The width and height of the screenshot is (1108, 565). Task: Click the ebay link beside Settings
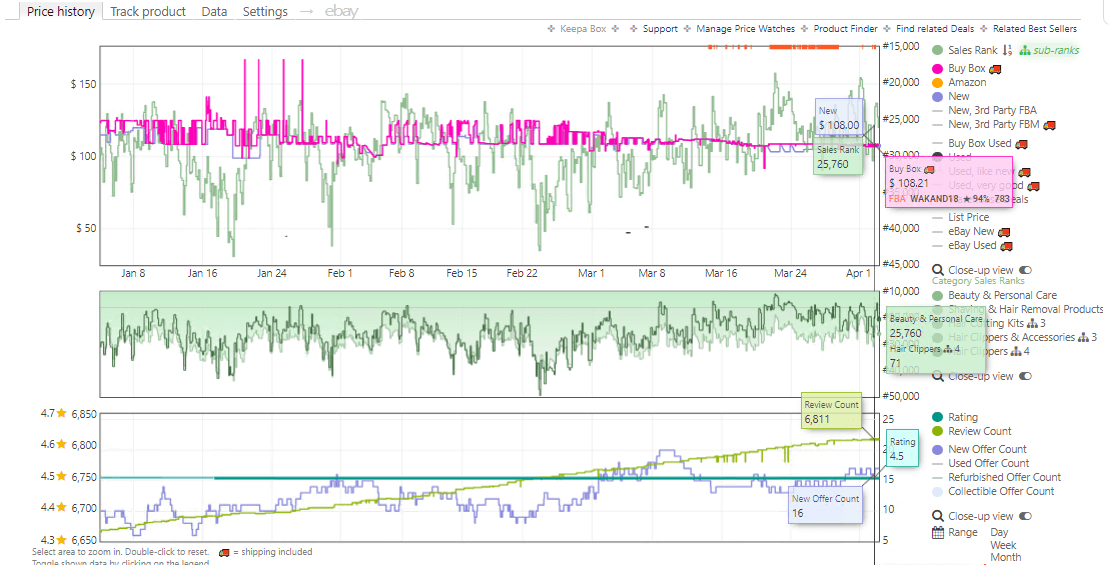coord(341,12)
